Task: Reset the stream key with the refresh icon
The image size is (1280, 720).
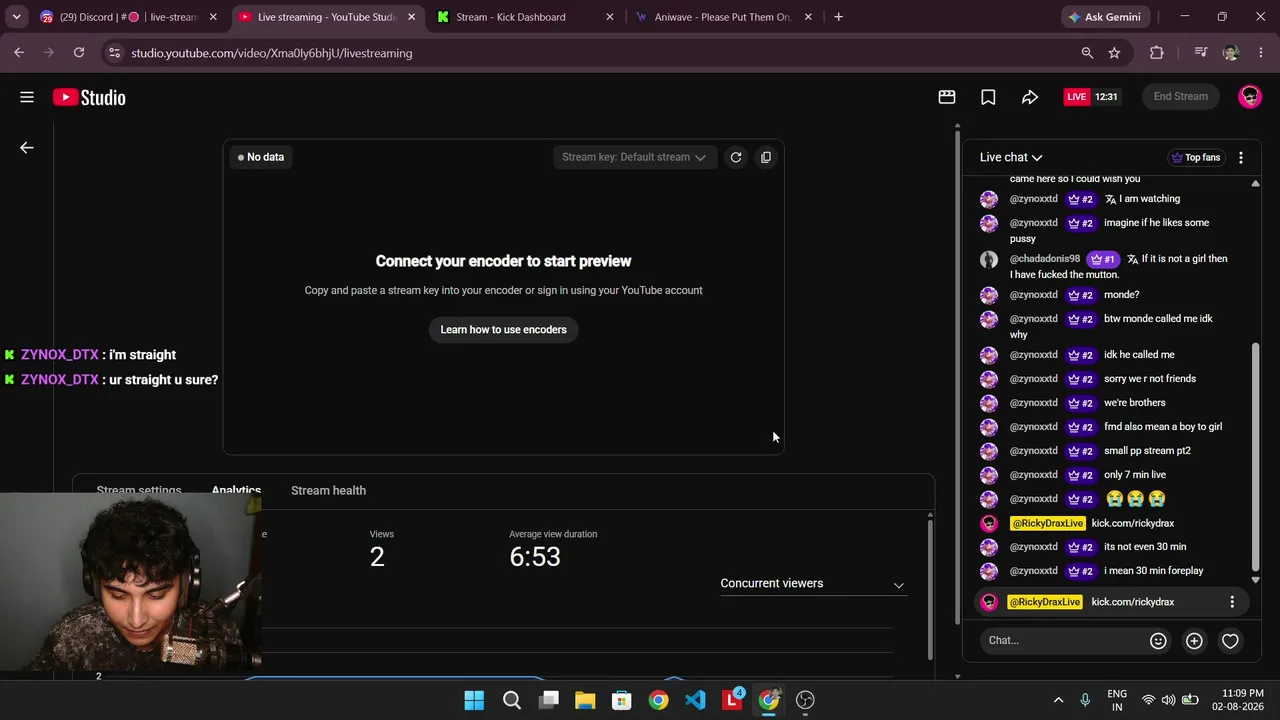Action: click(736, 157)
